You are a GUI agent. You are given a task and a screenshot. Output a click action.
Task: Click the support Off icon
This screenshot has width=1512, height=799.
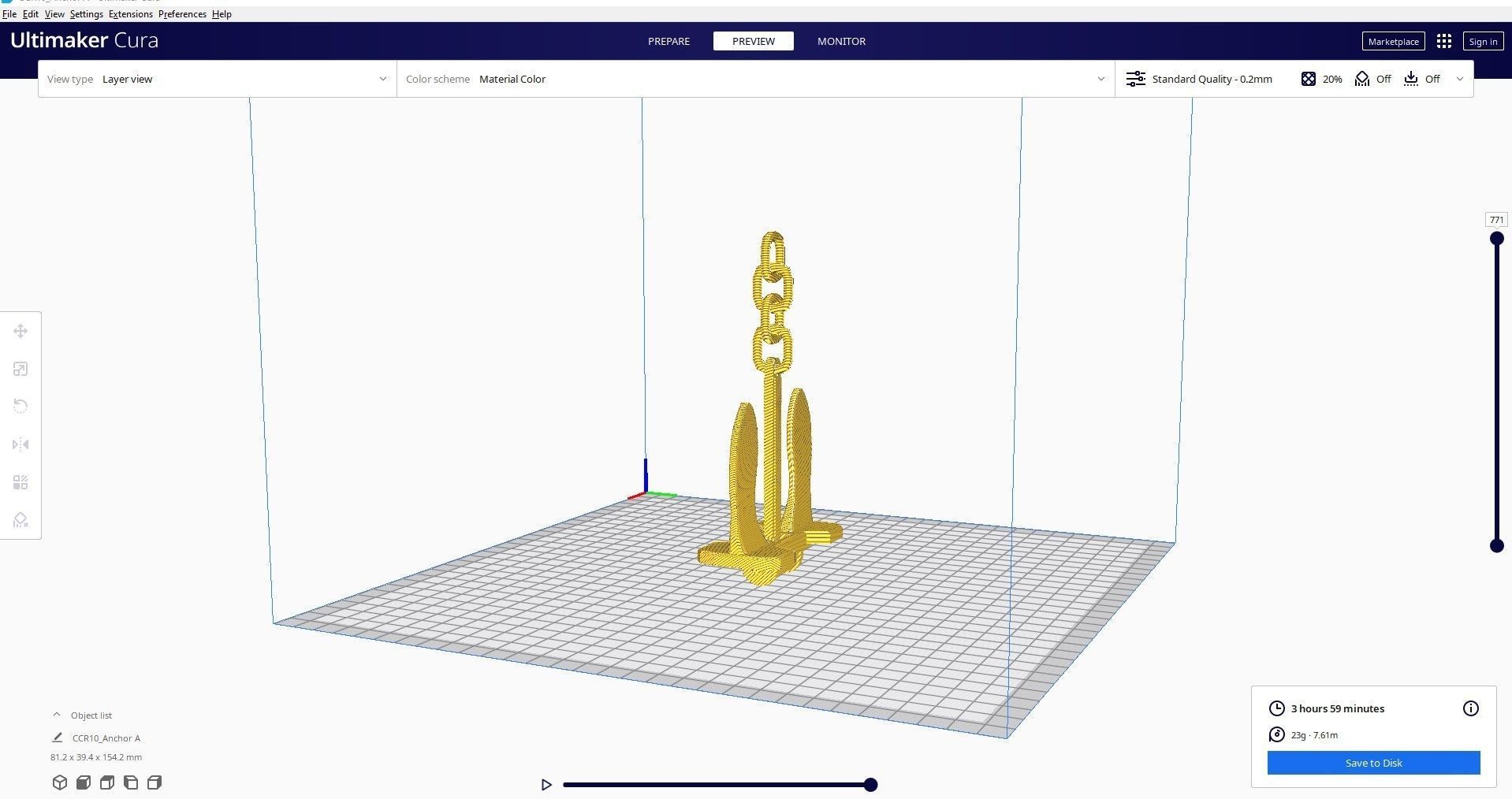coord(1362,79)
